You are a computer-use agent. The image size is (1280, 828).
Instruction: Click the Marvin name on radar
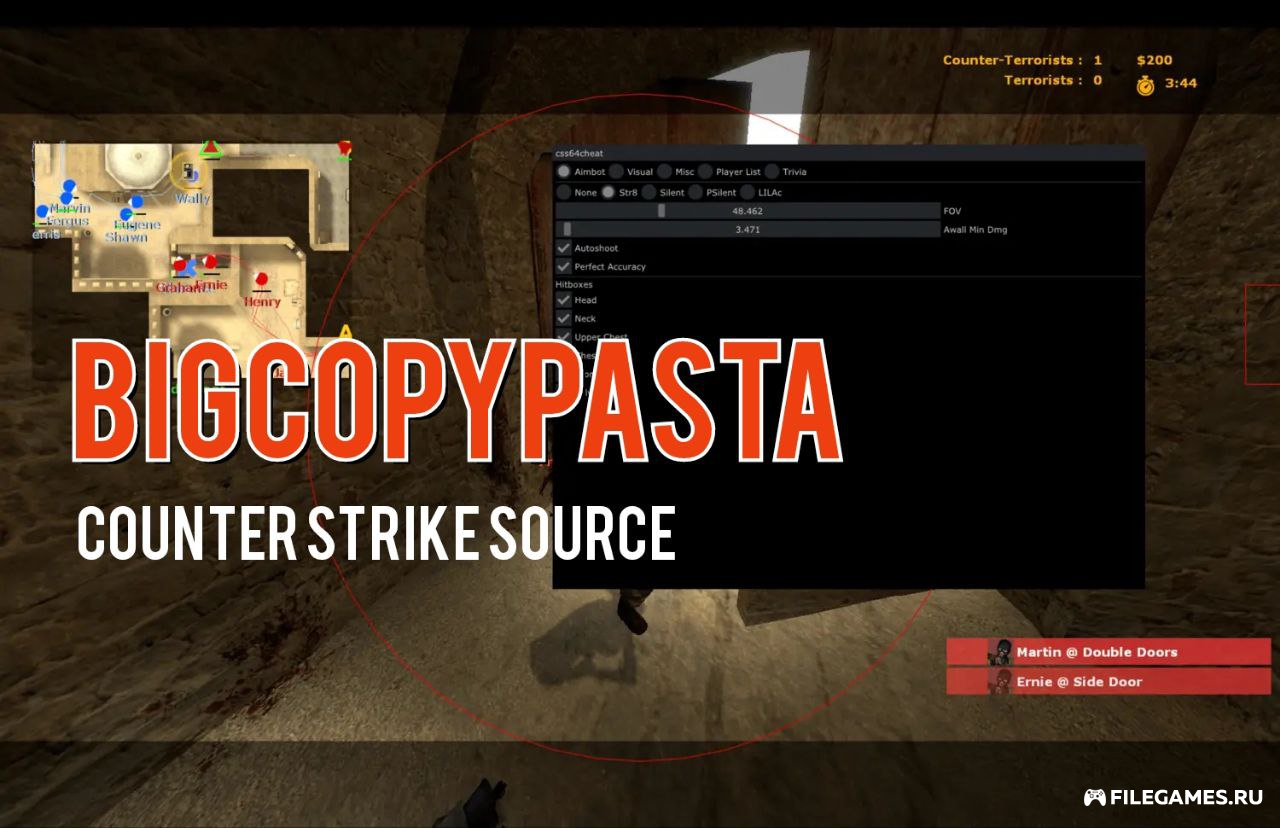(x=69, y=209)
